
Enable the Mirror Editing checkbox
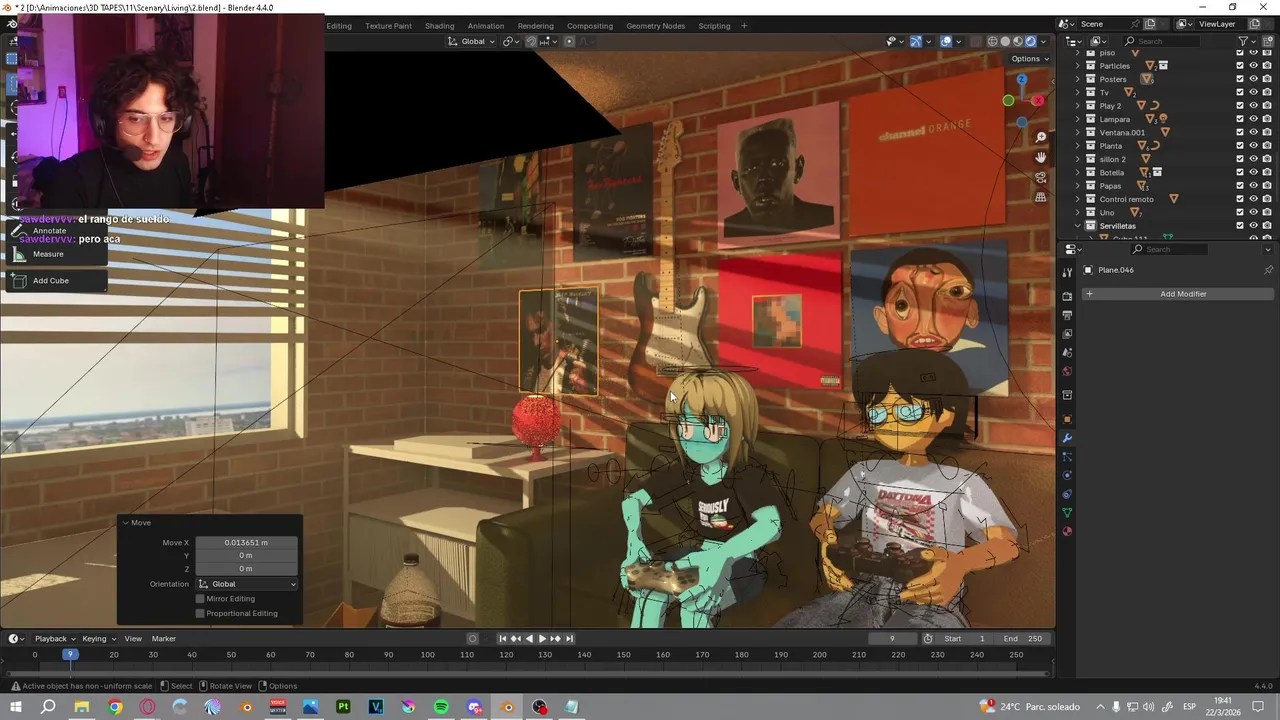tap(200, 599)
